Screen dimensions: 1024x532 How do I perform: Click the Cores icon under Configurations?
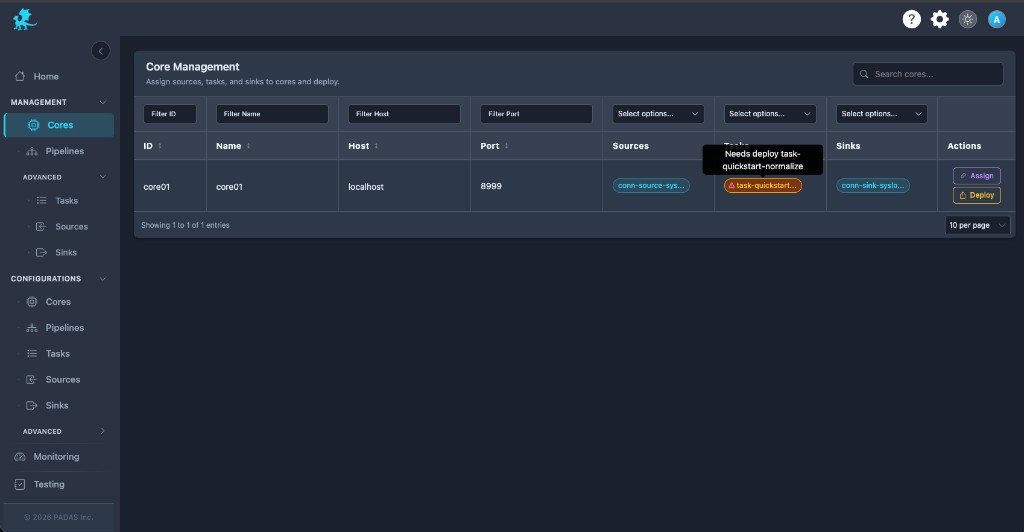click(x=31, y=302)
